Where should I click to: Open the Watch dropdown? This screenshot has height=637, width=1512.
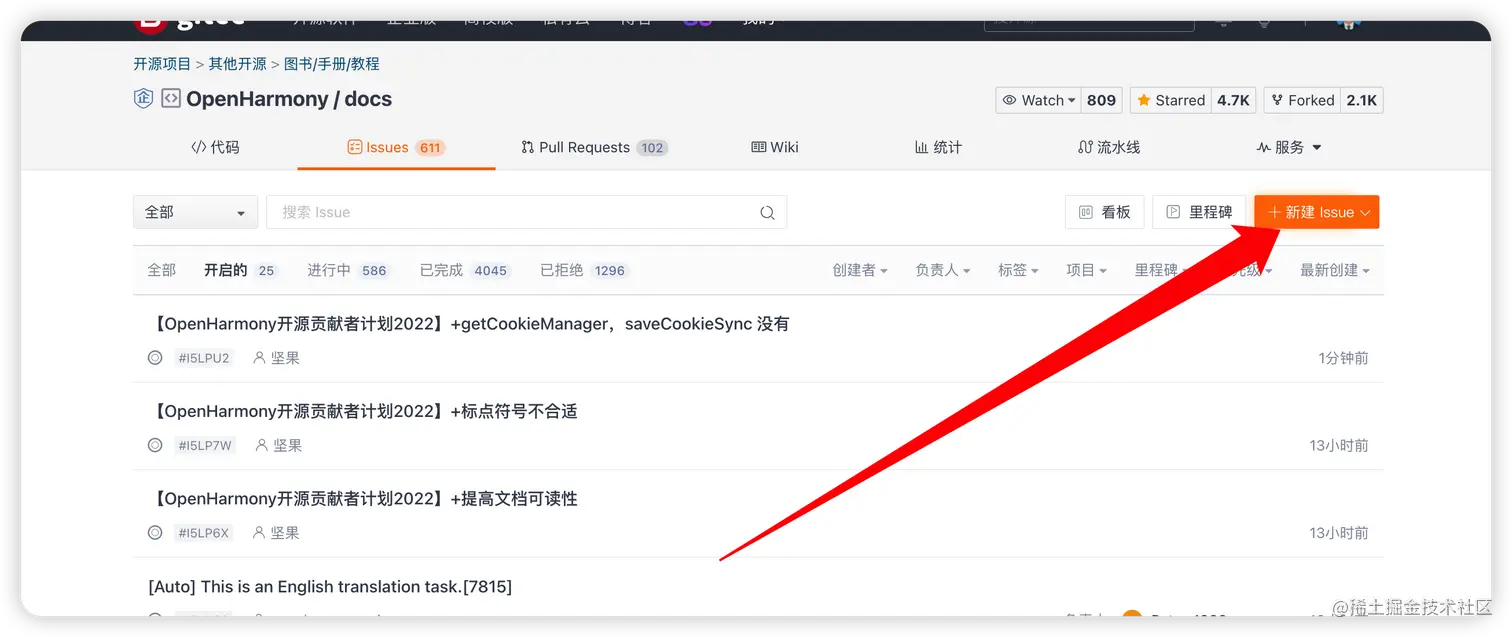[x=1039, y=100]
